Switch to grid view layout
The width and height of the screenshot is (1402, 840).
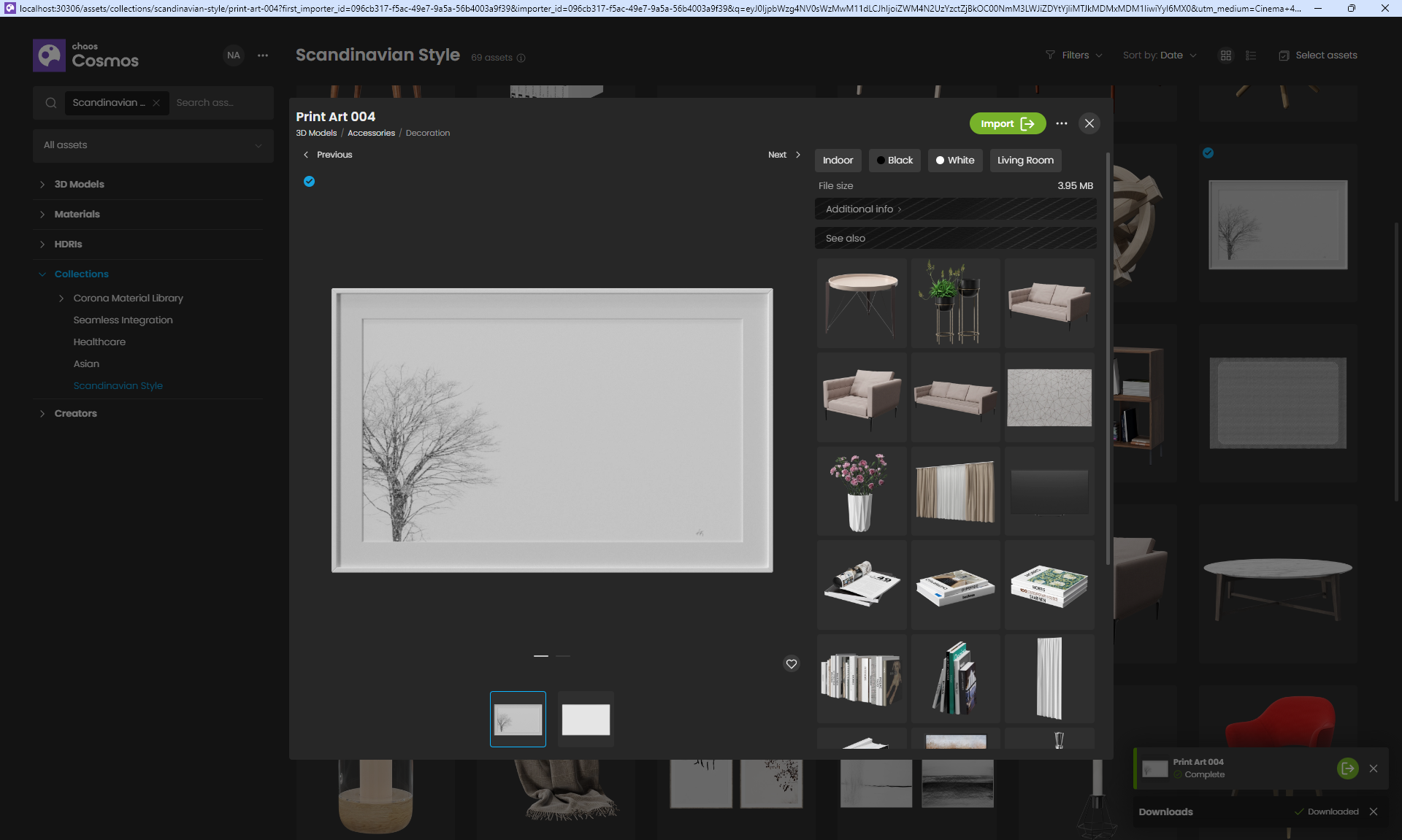pos(1226,55)
